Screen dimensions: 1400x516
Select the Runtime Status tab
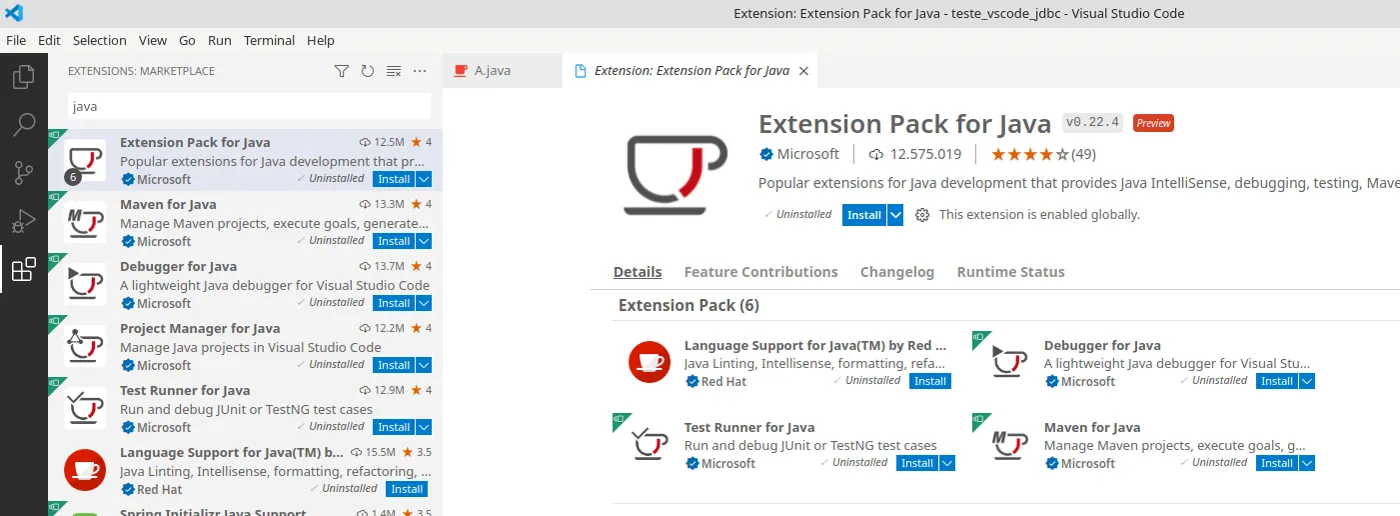point(1011,272)
